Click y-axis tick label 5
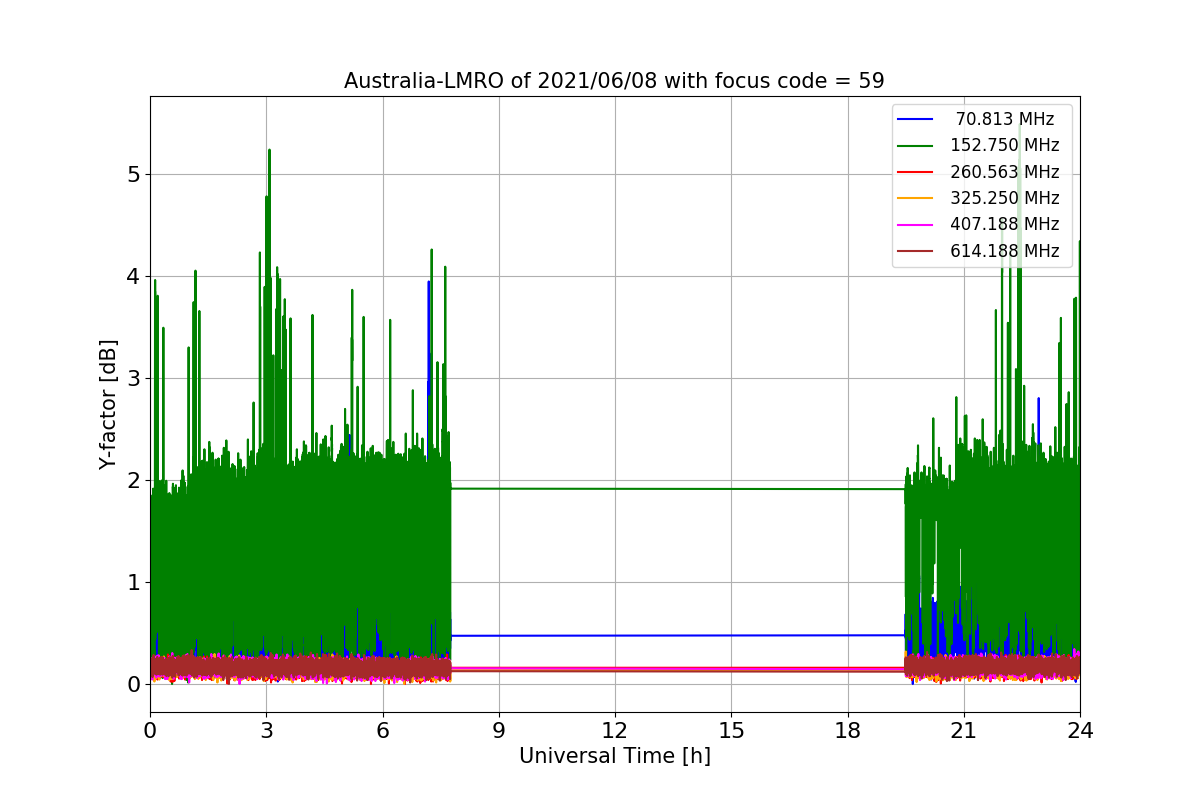1200x800 pixels. coord(133,175)
